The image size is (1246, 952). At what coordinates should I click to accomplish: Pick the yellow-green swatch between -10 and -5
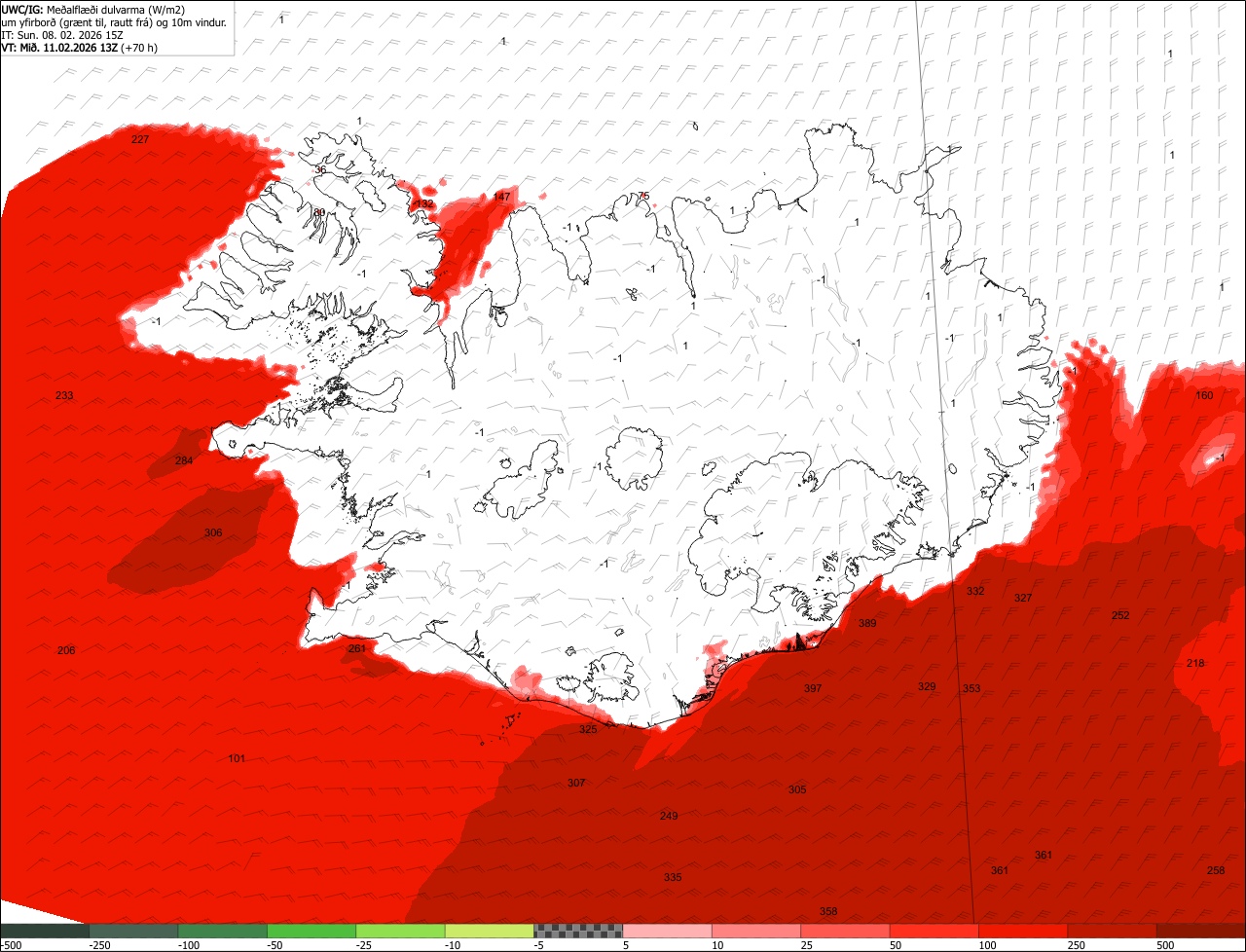(x=490, y=931)
